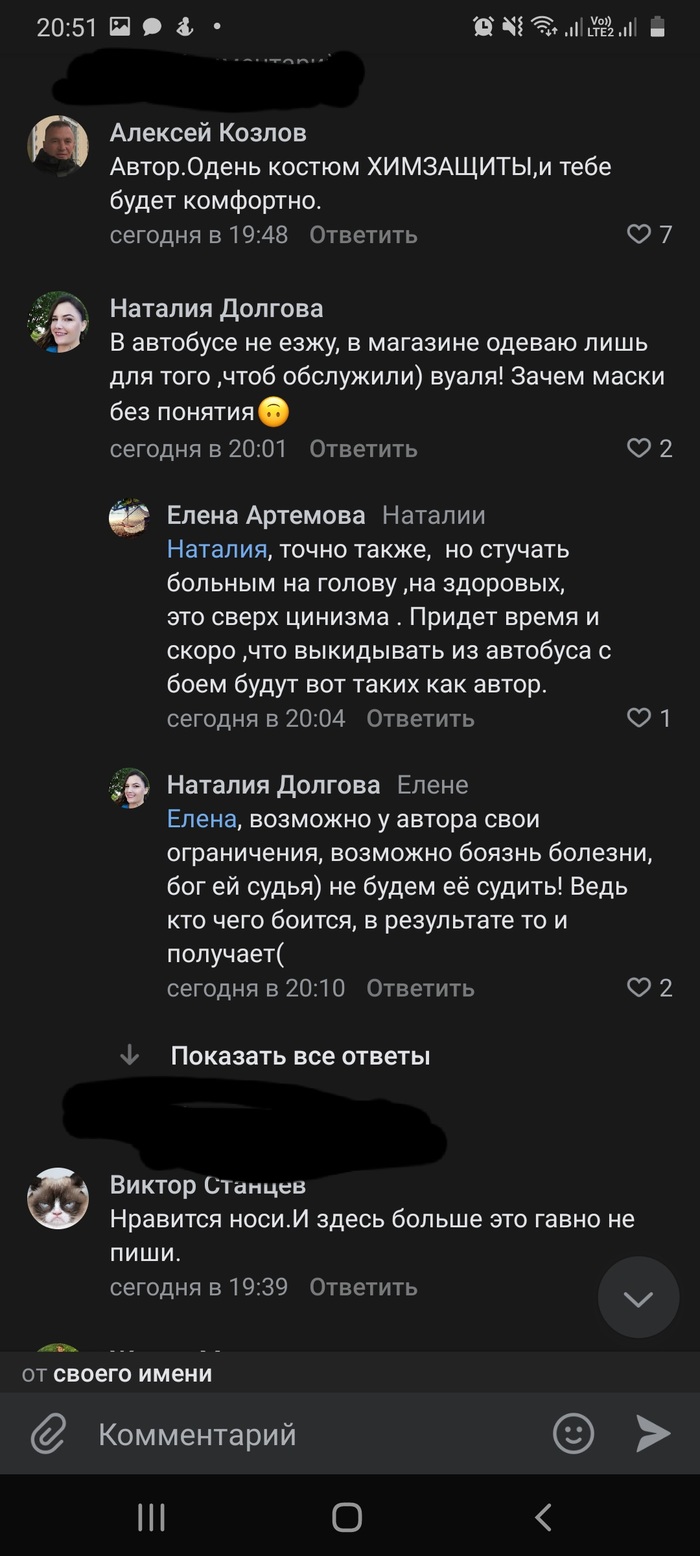Reply to Виктор Станцев's comment
The height and width of the screenshot is (1556, 700).
click(363, 1287)
